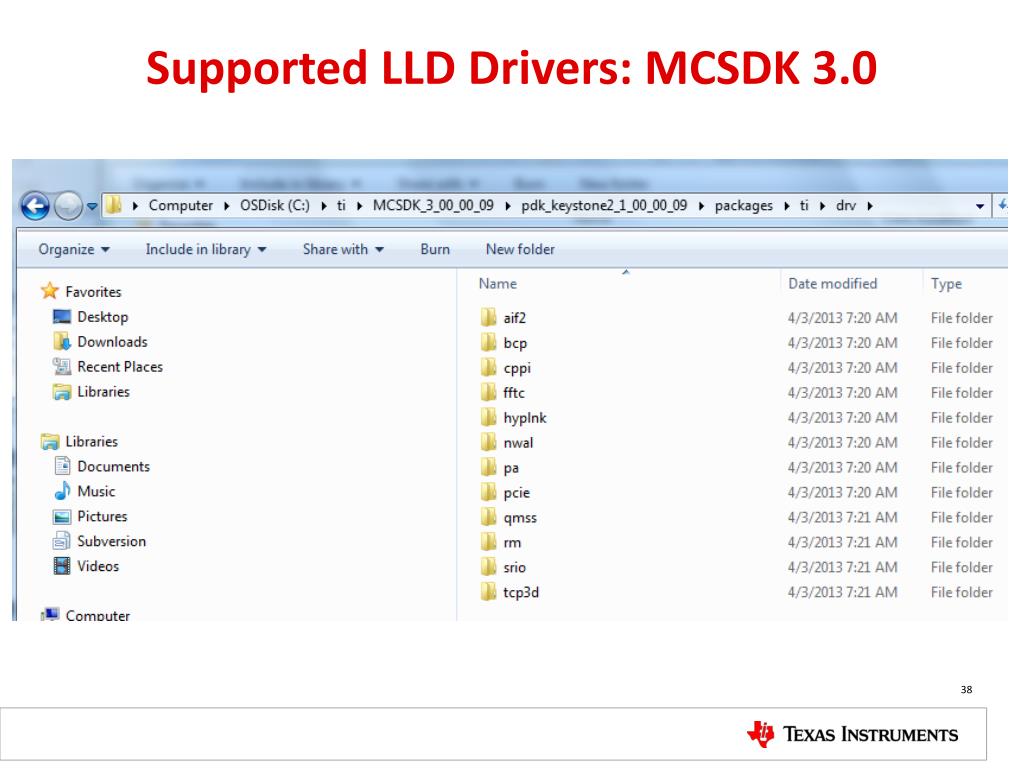Select the Libraries group header
The width and height of the screenshot is (1024, 768).
pos(91,441)
